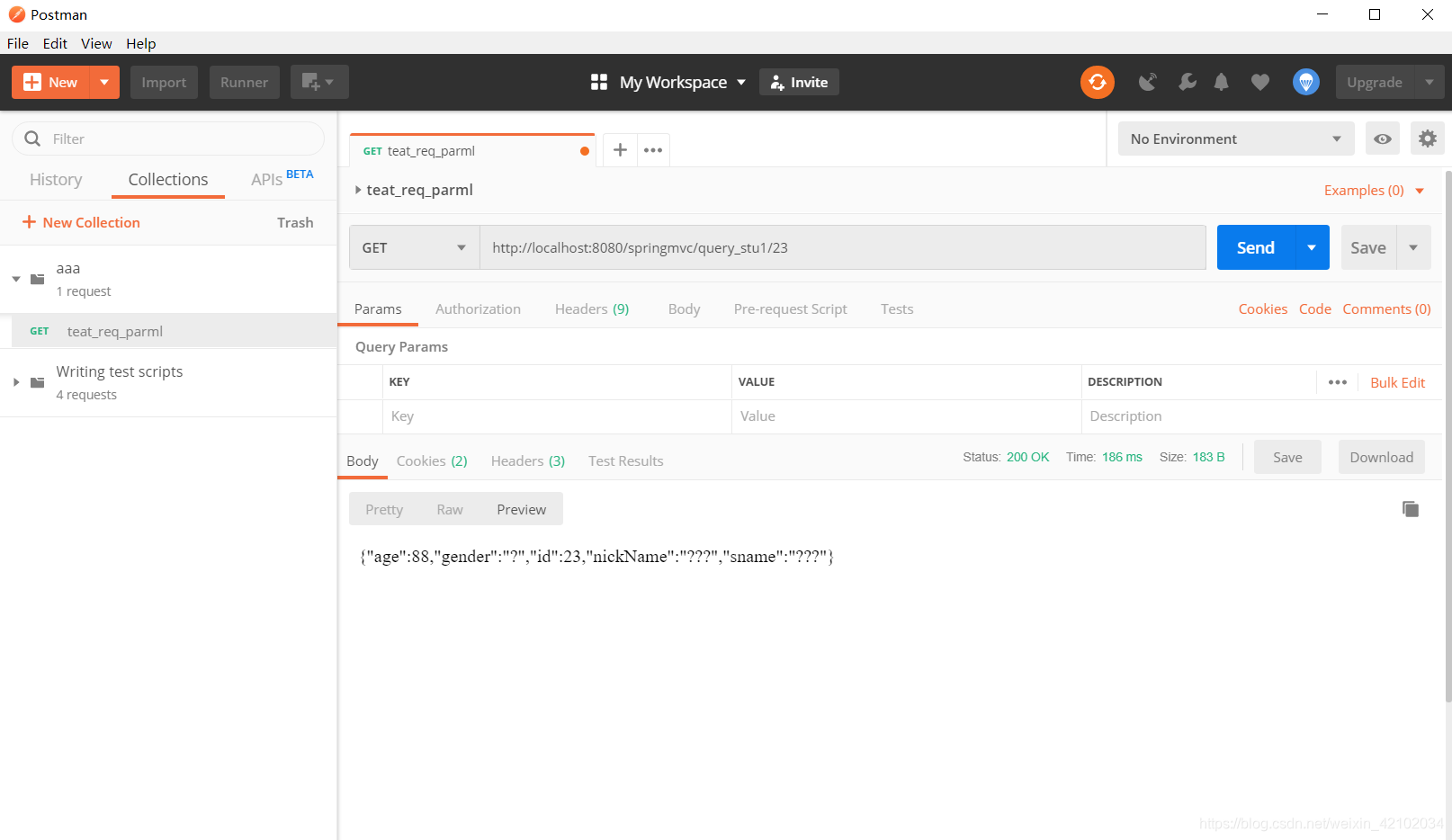This screenshot has height=840, width=1452.
Task: Collapse the aaa collection
Action: coord(16,279)
